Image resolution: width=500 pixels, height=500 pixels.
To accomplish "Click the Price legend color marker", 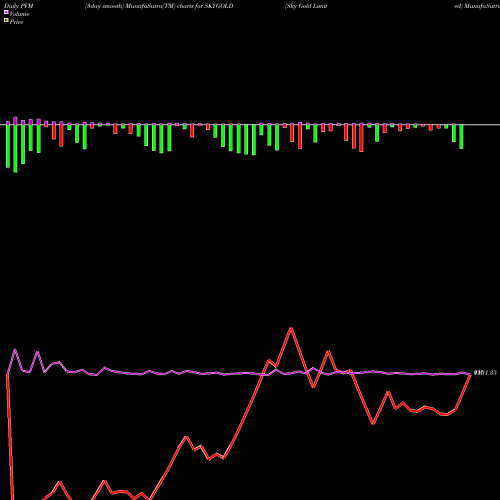I will [6, 21].
